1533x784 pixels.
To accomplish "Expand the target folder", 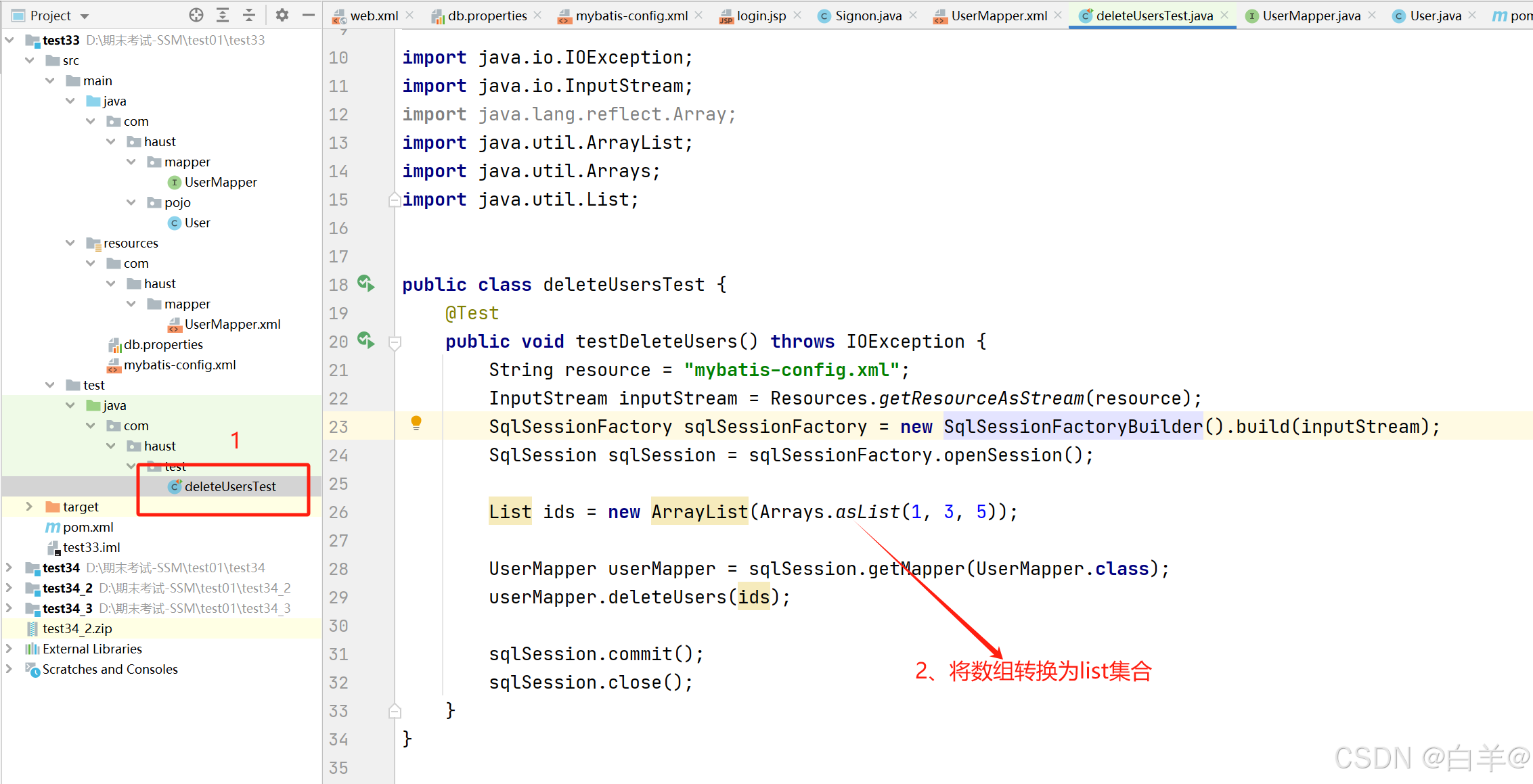I will 29,507.
